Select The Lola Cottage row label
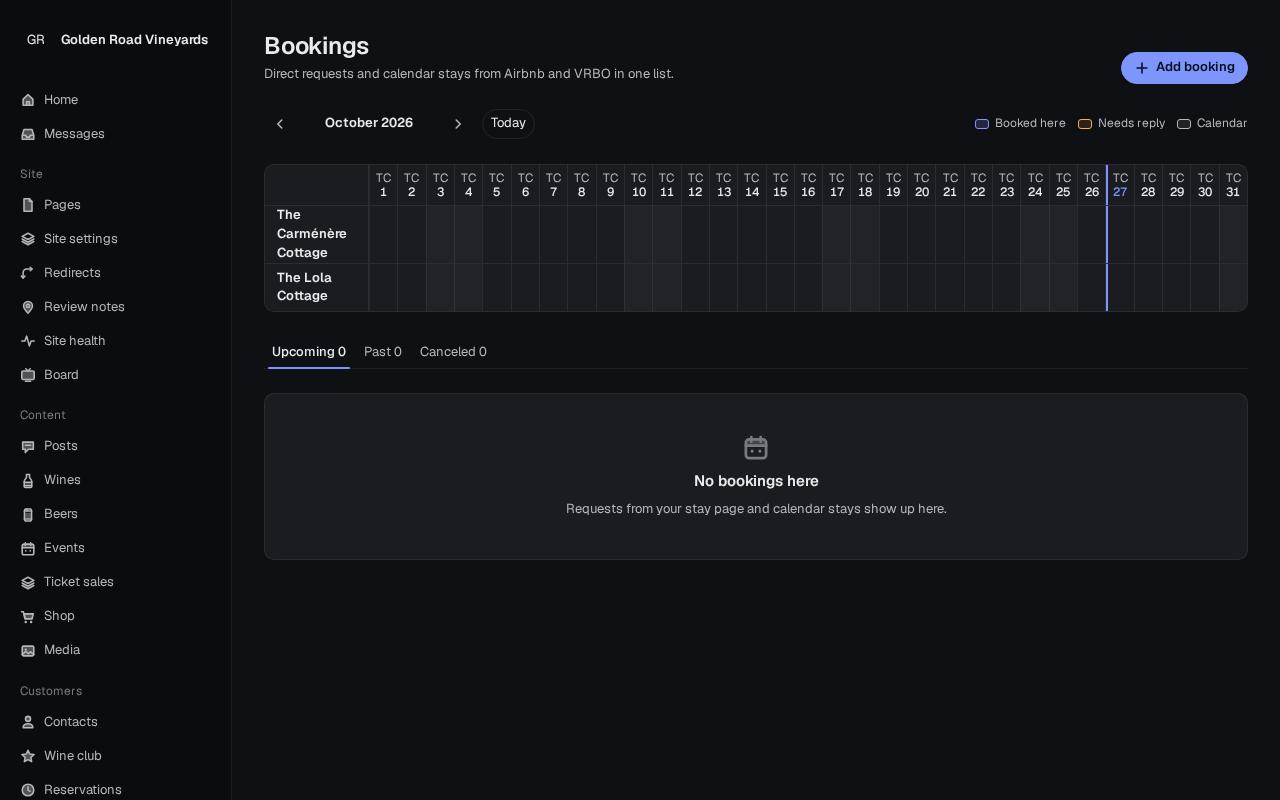The height and width of the screenshot is (800, 1280). tap(316, 287)
